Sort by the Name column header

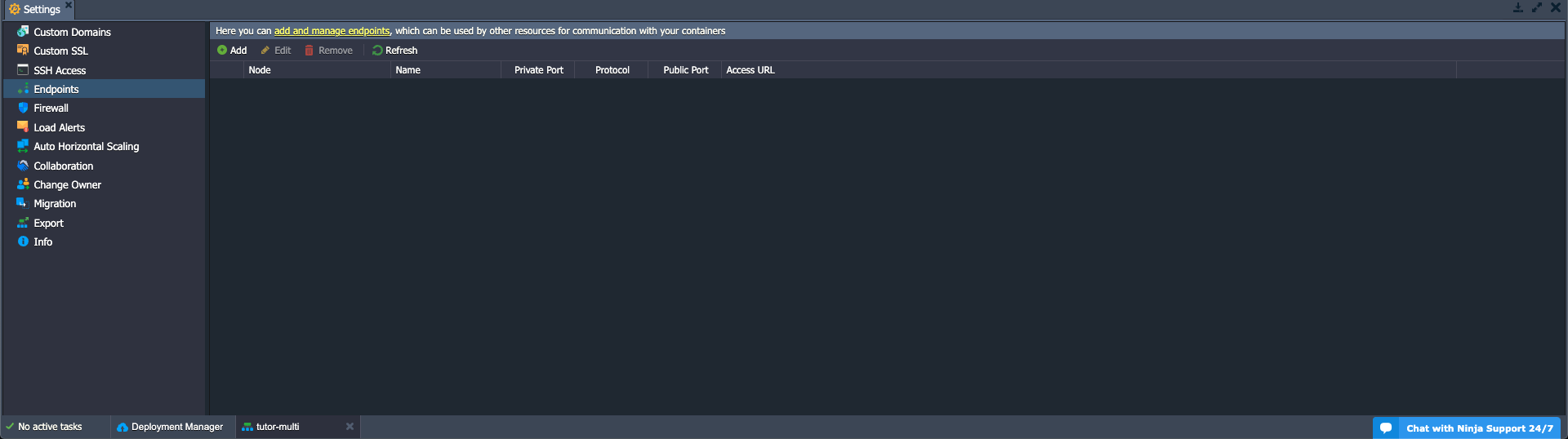[x=446, y=70]
